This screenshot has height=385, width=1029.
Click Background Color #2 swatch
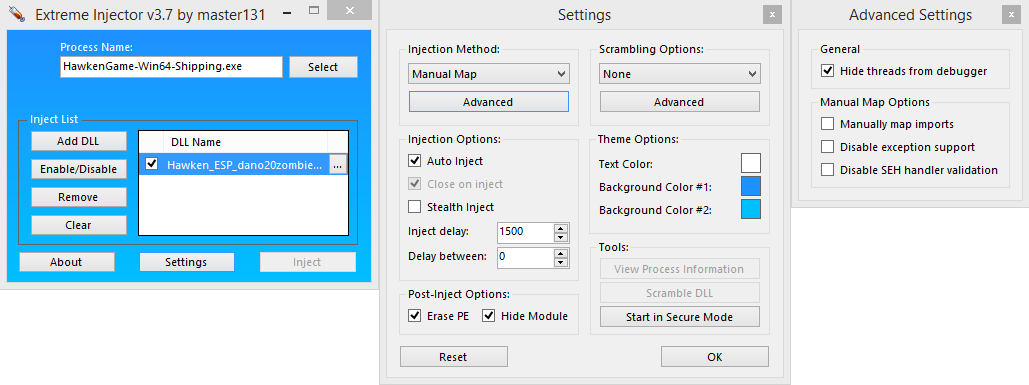(x=751, y=209)
